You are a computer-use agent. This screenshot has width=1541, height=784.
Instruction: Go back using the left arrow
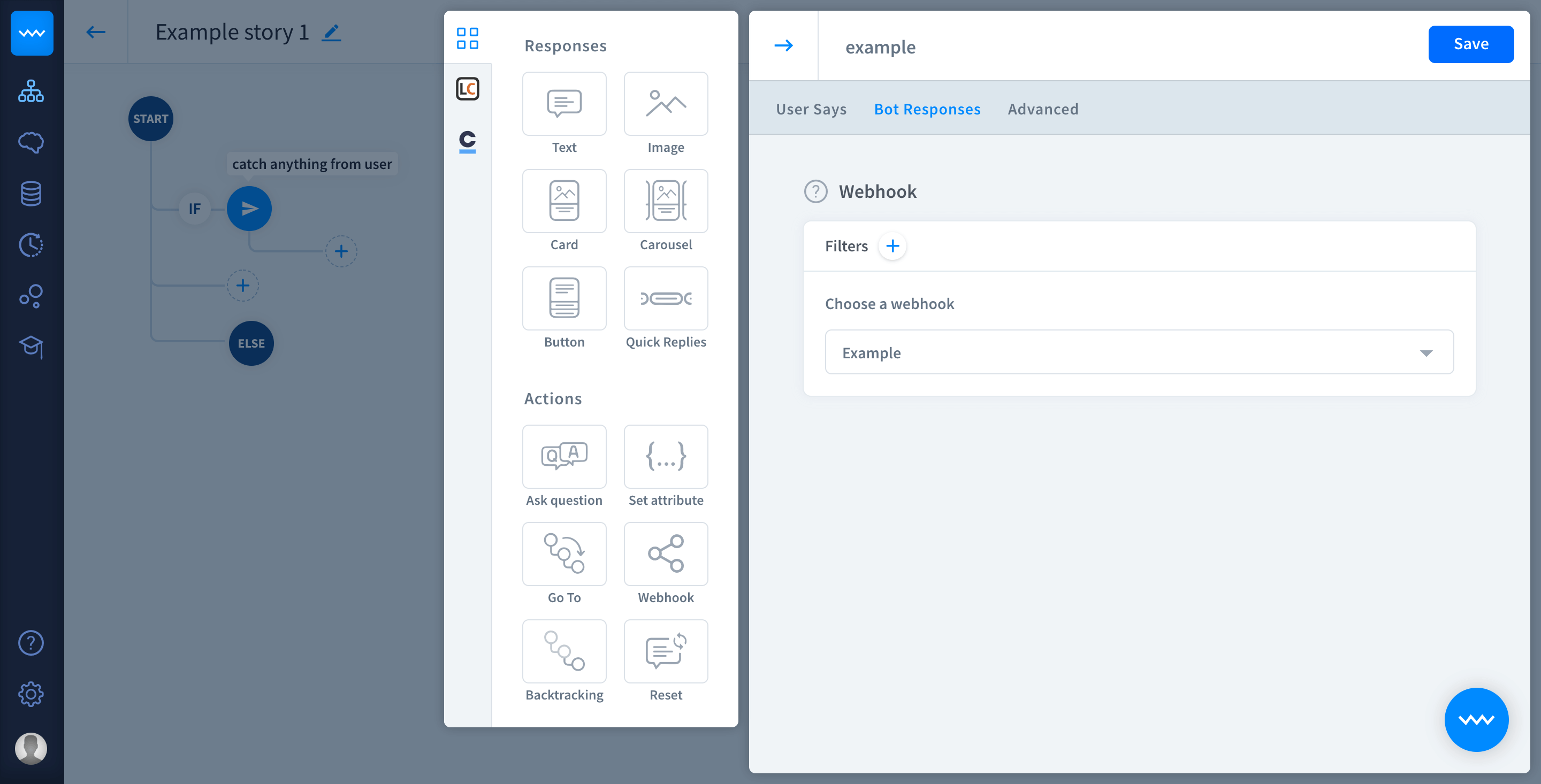pyautogui.click(x=96, y=32)
